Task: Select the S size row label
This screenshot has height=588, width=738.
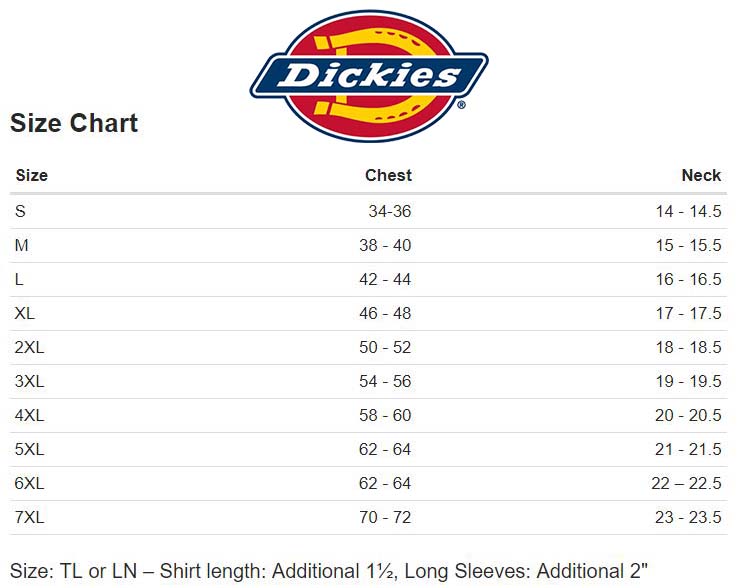Action: click(x=20, y=211)
